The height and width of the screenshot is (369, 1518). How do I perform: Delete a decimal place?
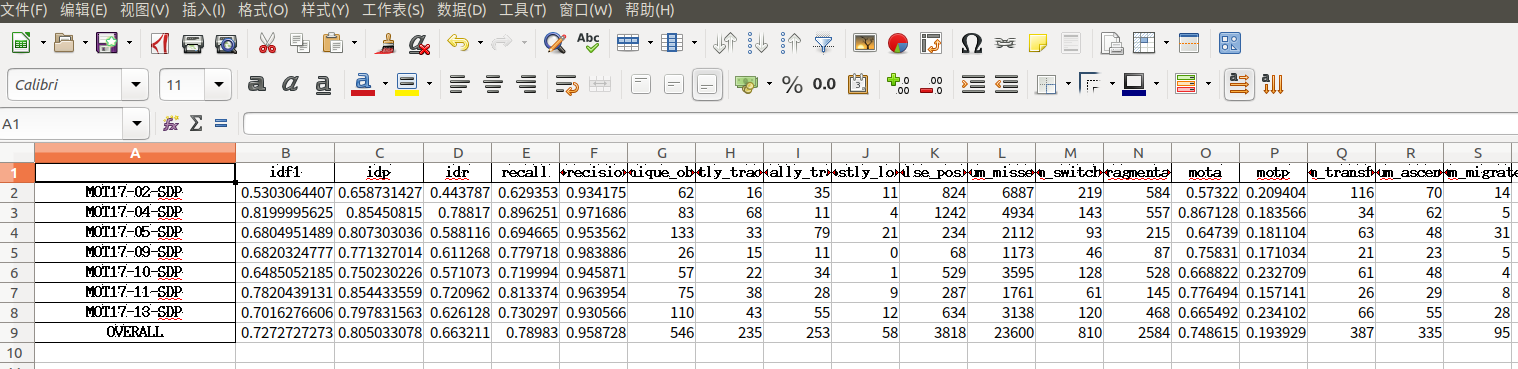[x=931, y=85]
